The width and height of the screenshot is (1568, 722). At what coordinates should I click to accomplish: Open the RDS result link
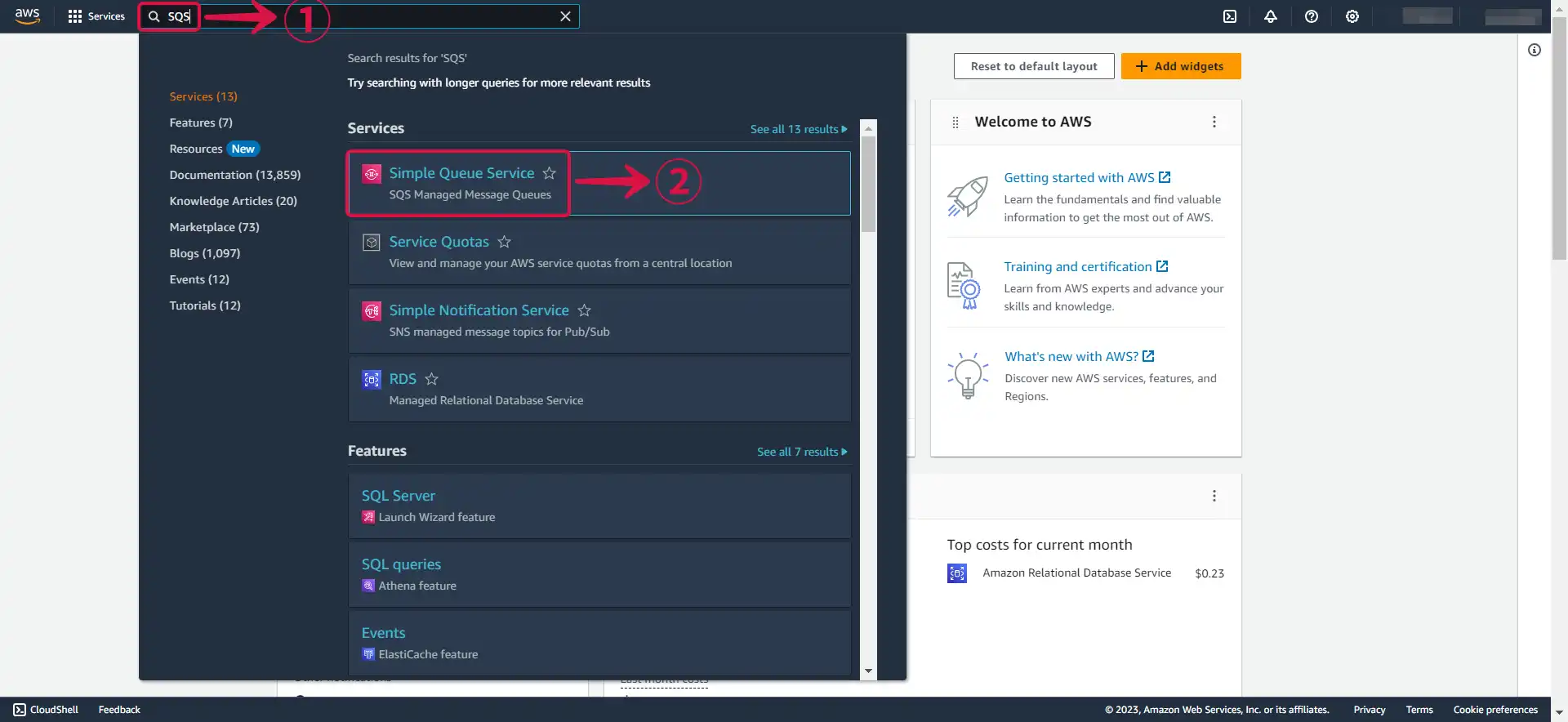click(x=403, y=379)
